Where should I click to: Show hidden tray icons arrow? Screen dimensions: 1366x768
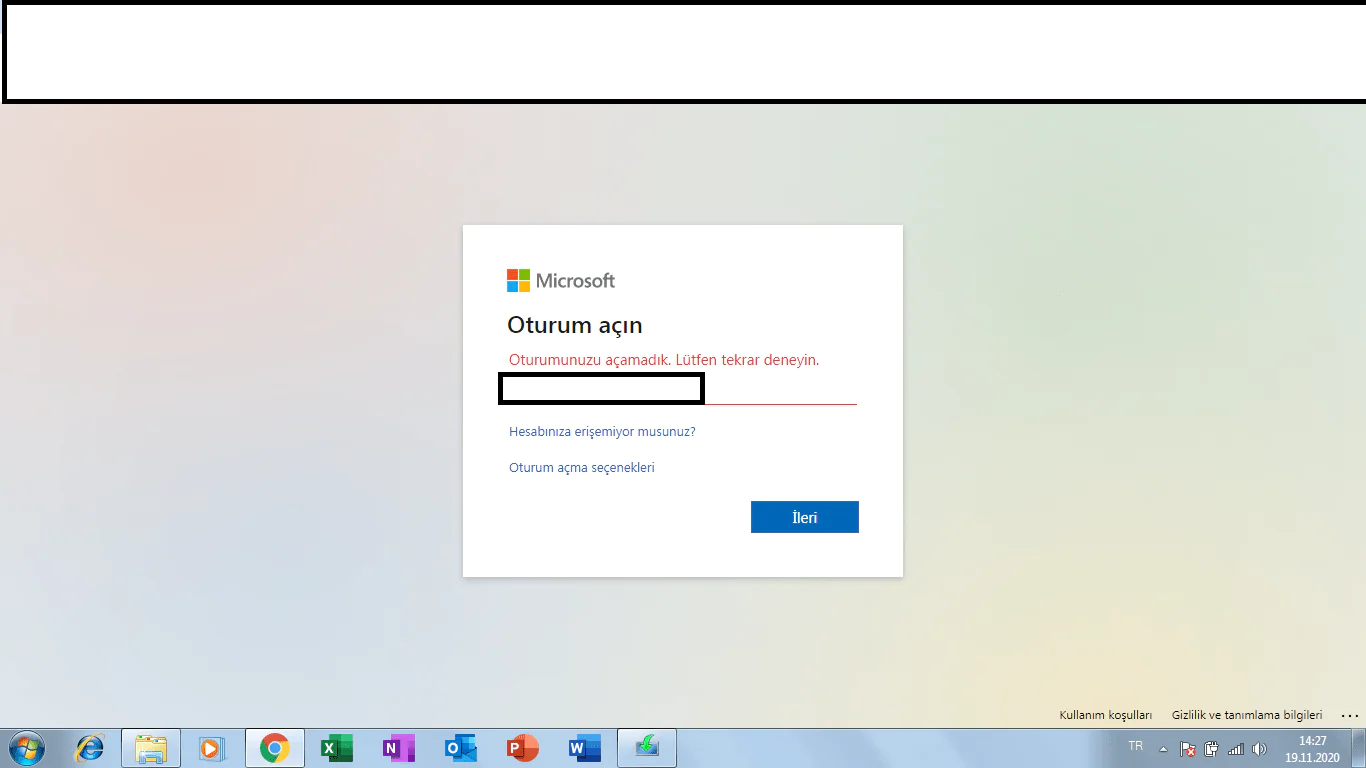tap(1163, 749)
